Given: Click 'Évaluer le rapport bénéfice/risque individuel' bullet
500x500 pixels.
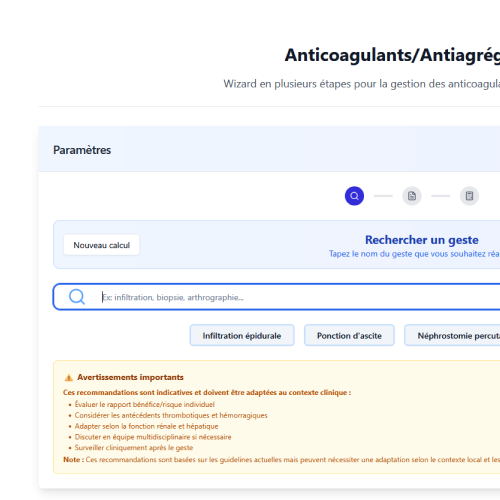Looking at the screenshot, I should click(145, 404).
